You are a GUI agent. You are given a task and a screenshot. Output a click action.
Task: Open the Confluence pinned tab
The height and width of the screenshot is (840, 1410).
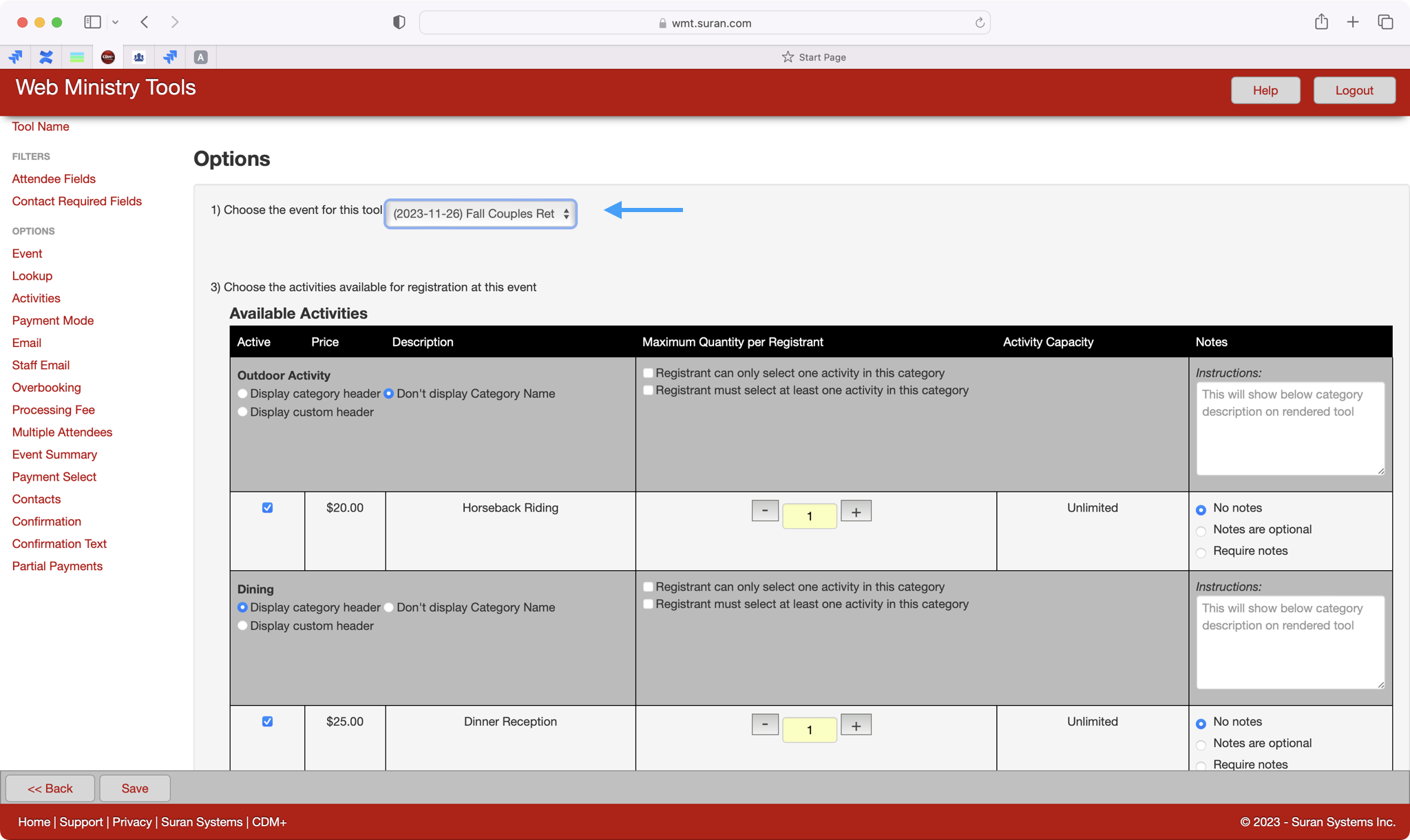46,57
